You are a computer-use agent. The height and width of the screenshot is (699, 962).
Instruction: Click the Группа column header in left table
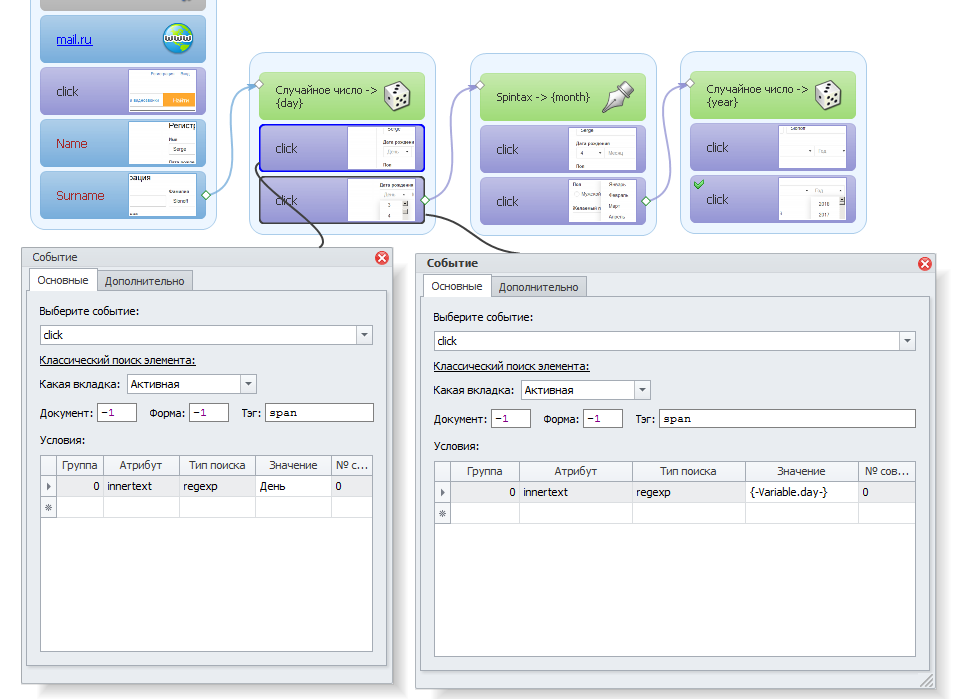80,465
